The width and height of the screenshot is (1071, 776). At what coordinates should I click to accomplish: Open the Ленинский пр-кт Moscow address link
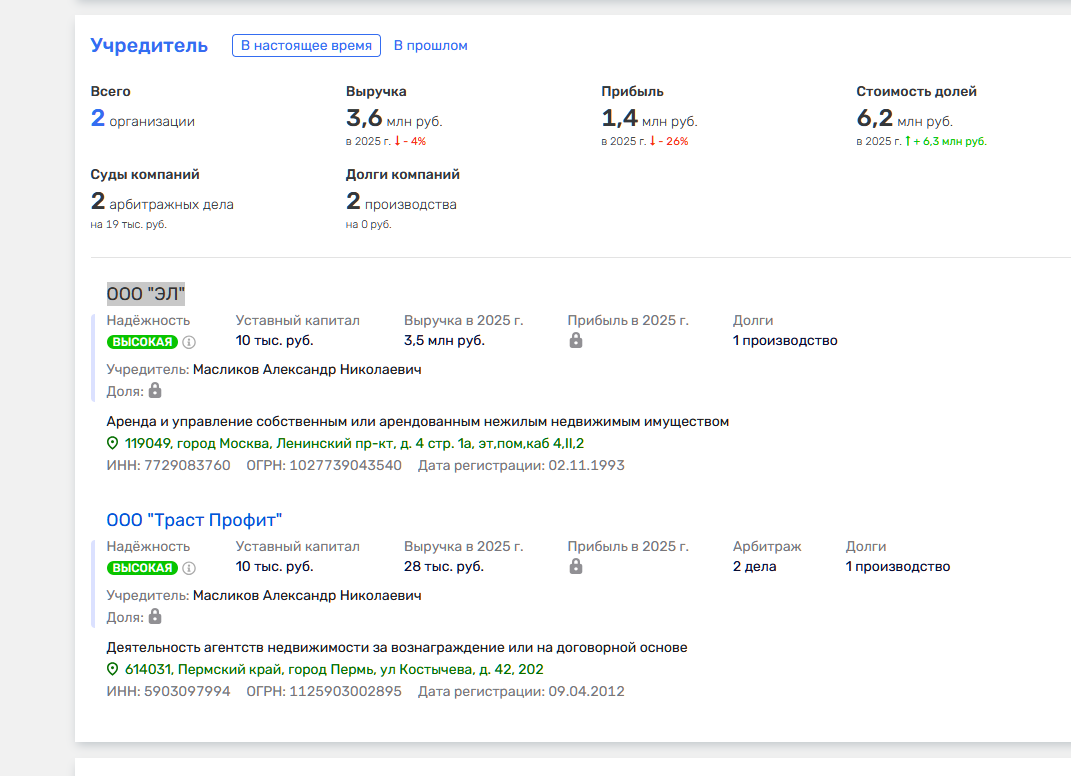354,443
